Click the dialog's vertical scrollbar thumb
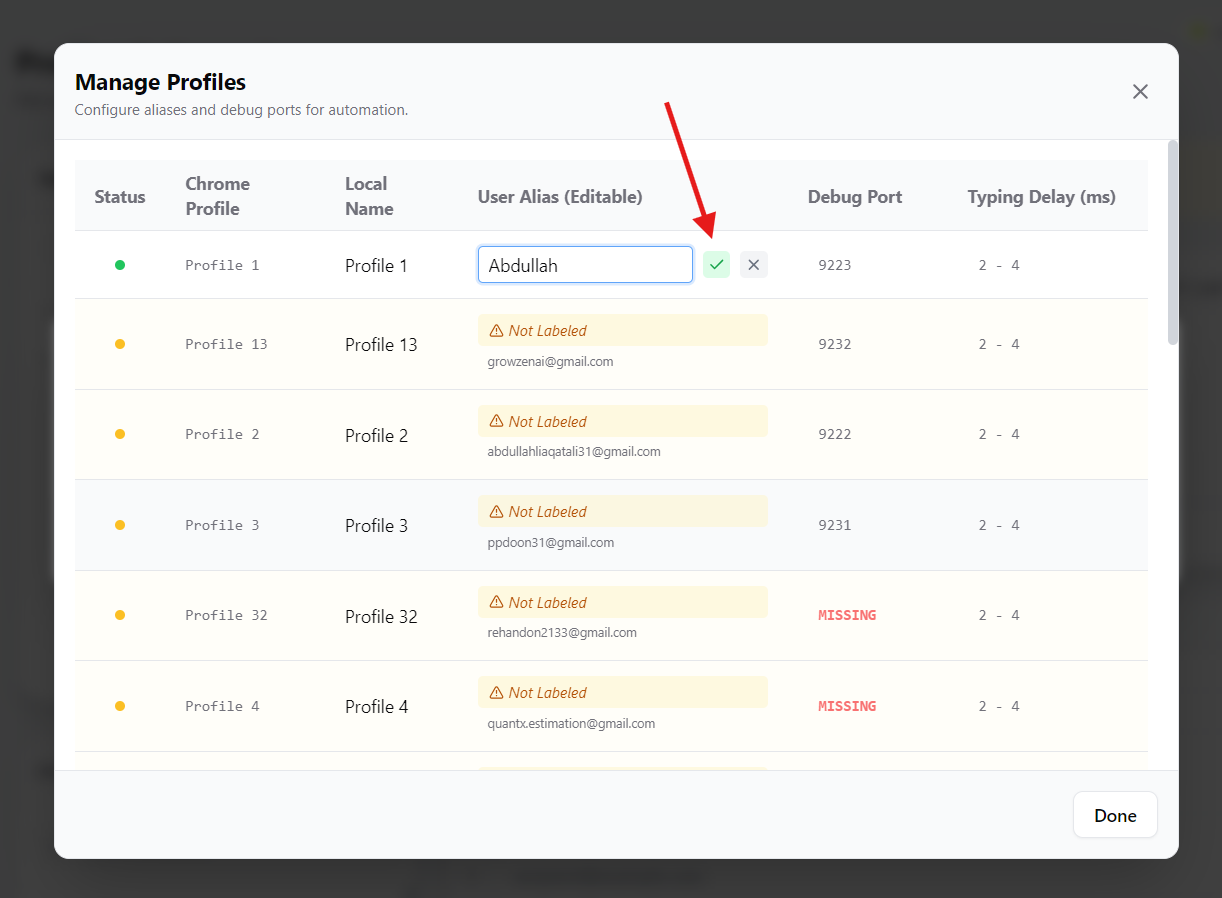The image size is (1222, 898). [x=1173, y=243]
